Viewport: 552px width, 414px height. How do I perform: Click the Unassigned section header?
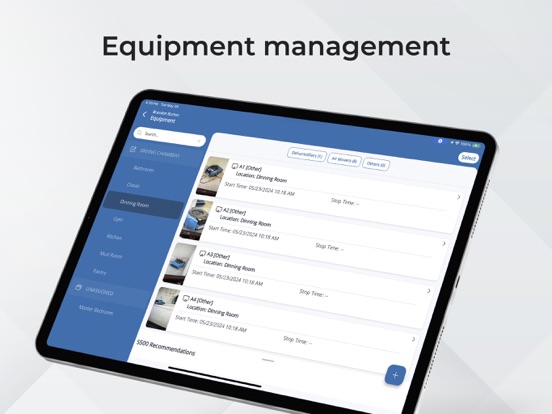click(99, 291)
